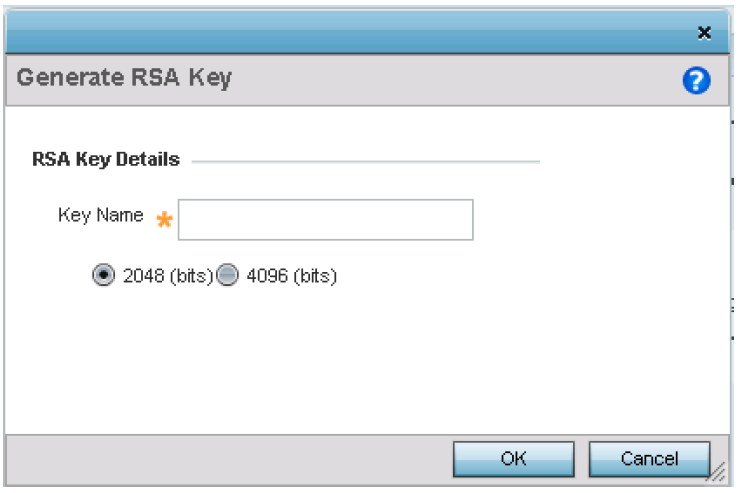741x493 pixels.
Task: Select the 4096 (bits) radio button
Action: pyautogui.click(x=227, y=275)
